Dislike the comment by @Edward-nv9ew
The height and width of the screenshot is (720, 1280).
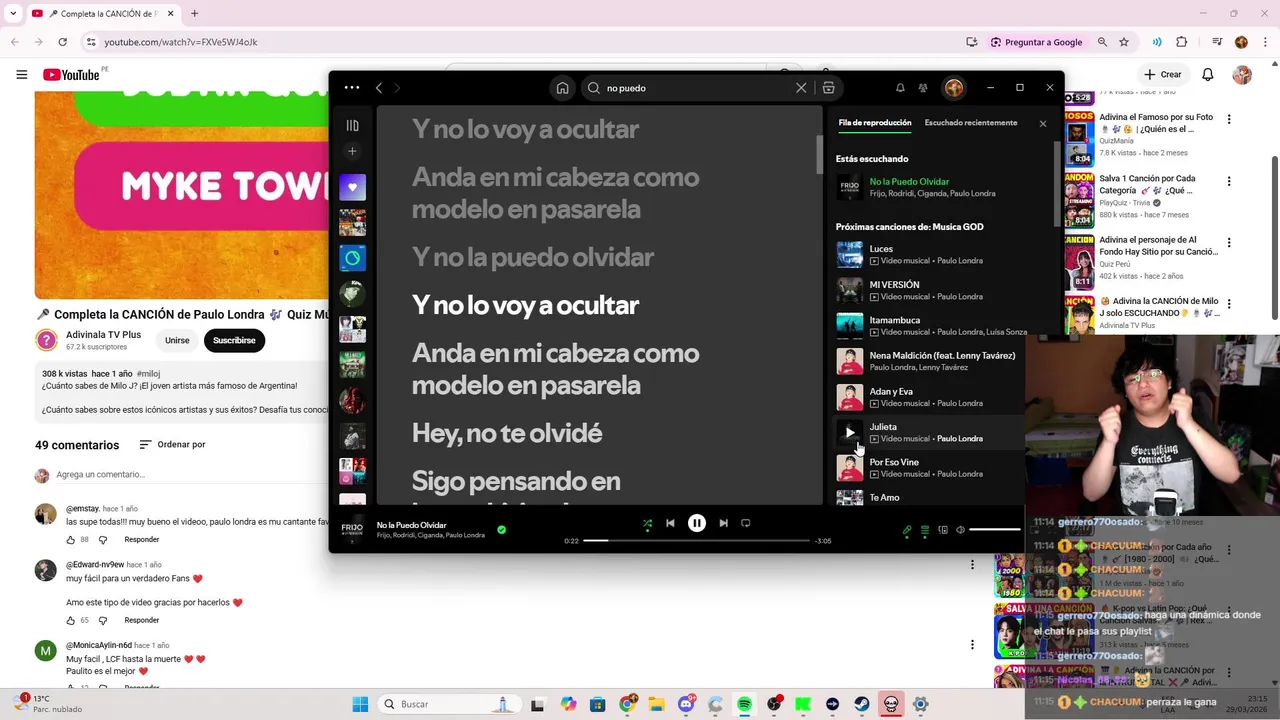[102, 621]
